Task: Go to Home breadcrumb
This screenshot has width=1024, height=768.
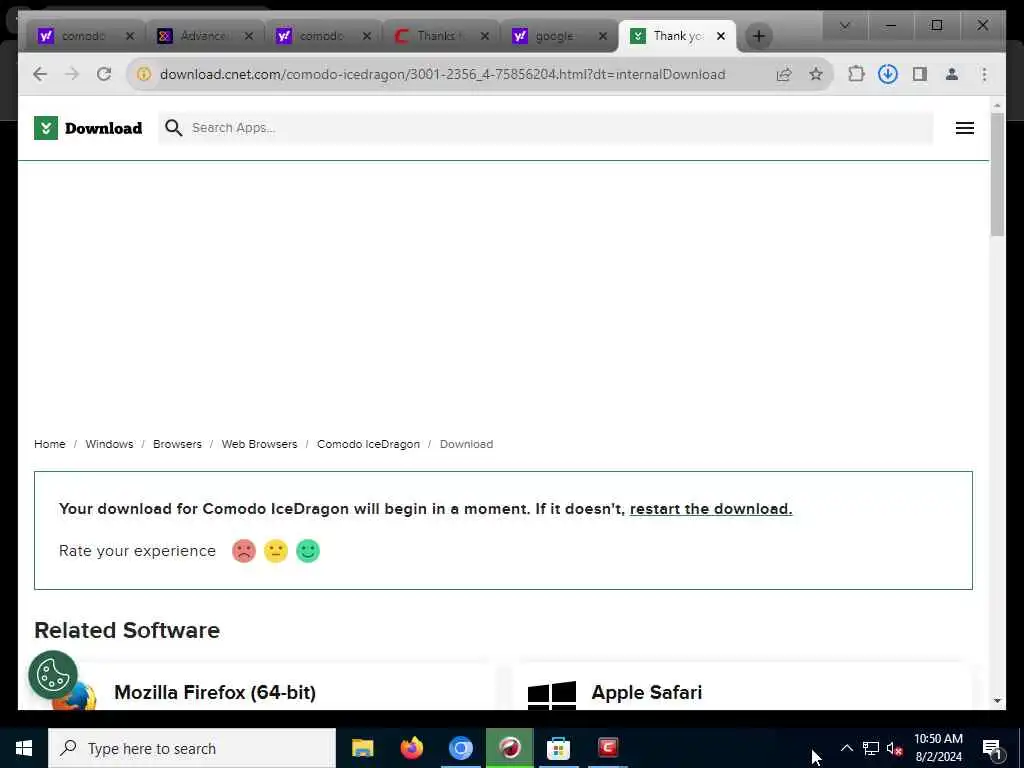Action: [x=50, y=444]
